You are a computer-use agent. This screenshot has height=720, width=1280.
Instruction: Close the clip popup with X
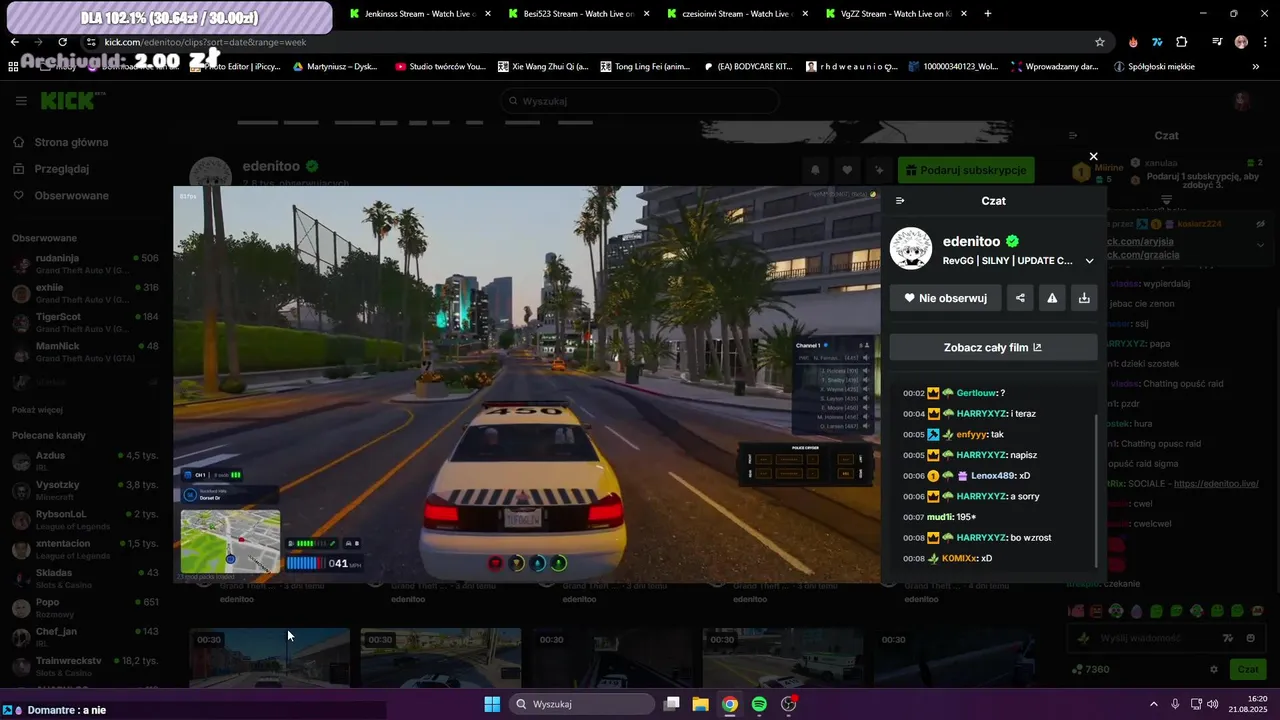coord(1093,156)
